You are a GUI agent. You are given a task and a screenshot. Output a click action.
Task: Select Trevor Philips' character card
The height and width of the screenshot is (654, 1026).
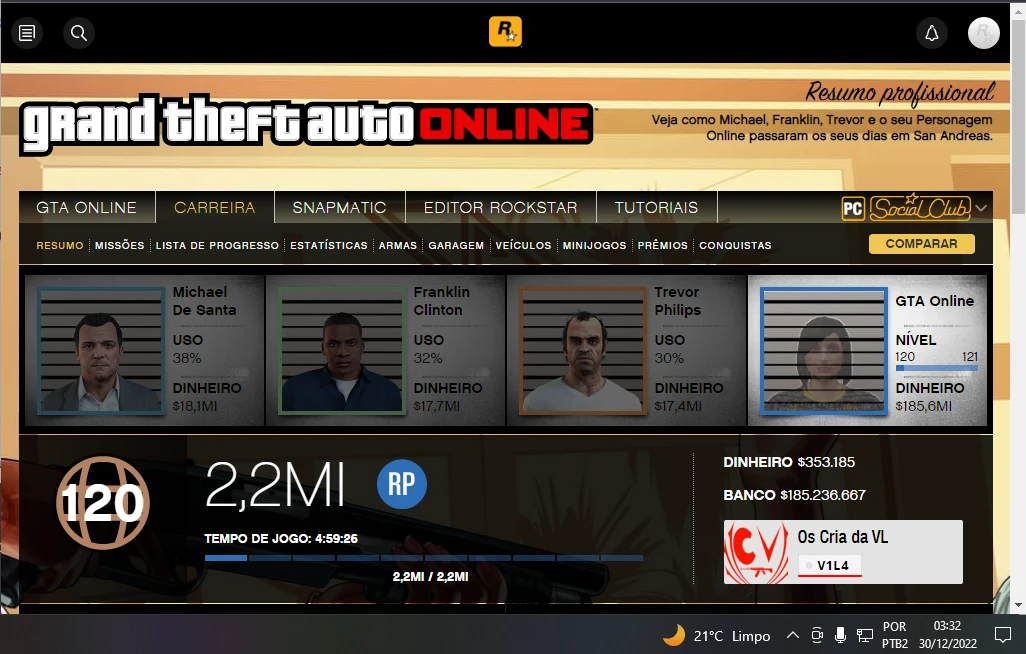pos(626,350)
